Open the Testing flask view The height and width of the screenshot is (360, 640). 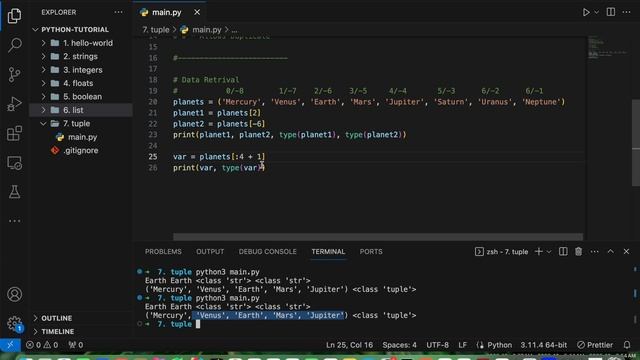(15, 192)
